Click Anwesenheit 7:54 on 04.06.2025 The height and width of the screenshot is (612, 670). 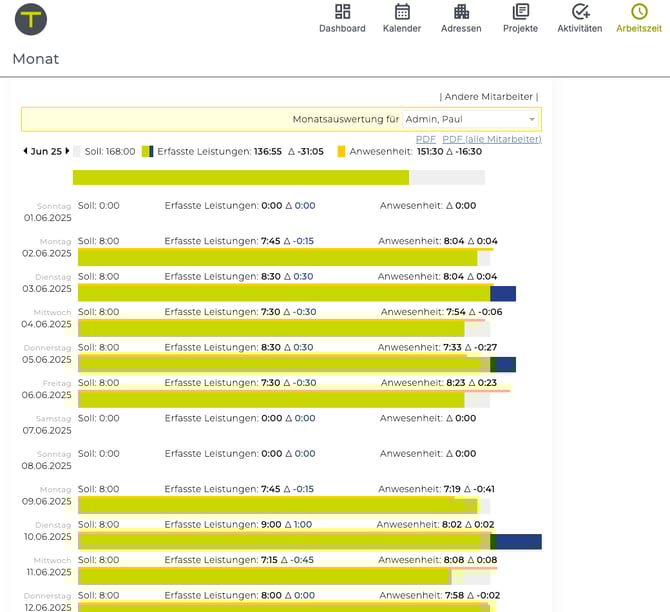click(x=455, y=312)
